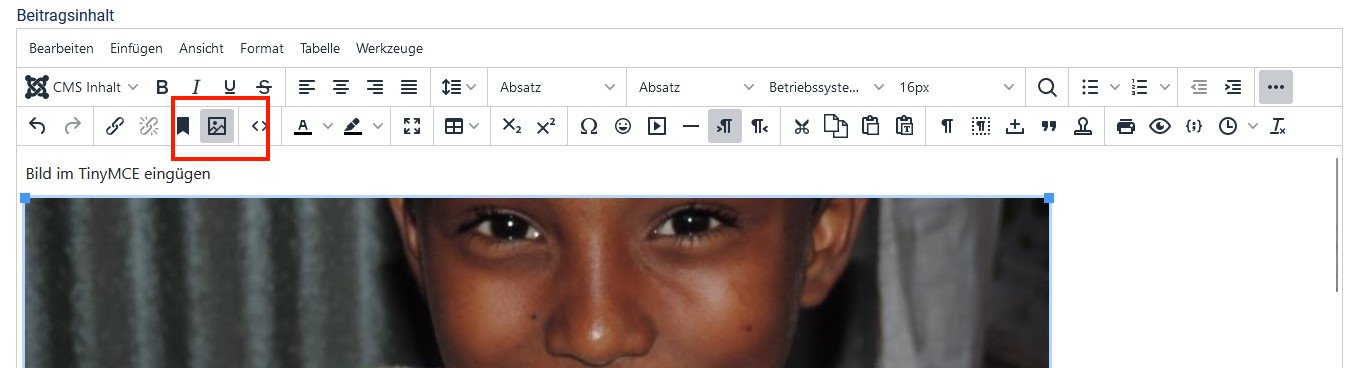Click the insert/edit image icon
This screenshot has width=1347, height=368.
pos(217,126)
